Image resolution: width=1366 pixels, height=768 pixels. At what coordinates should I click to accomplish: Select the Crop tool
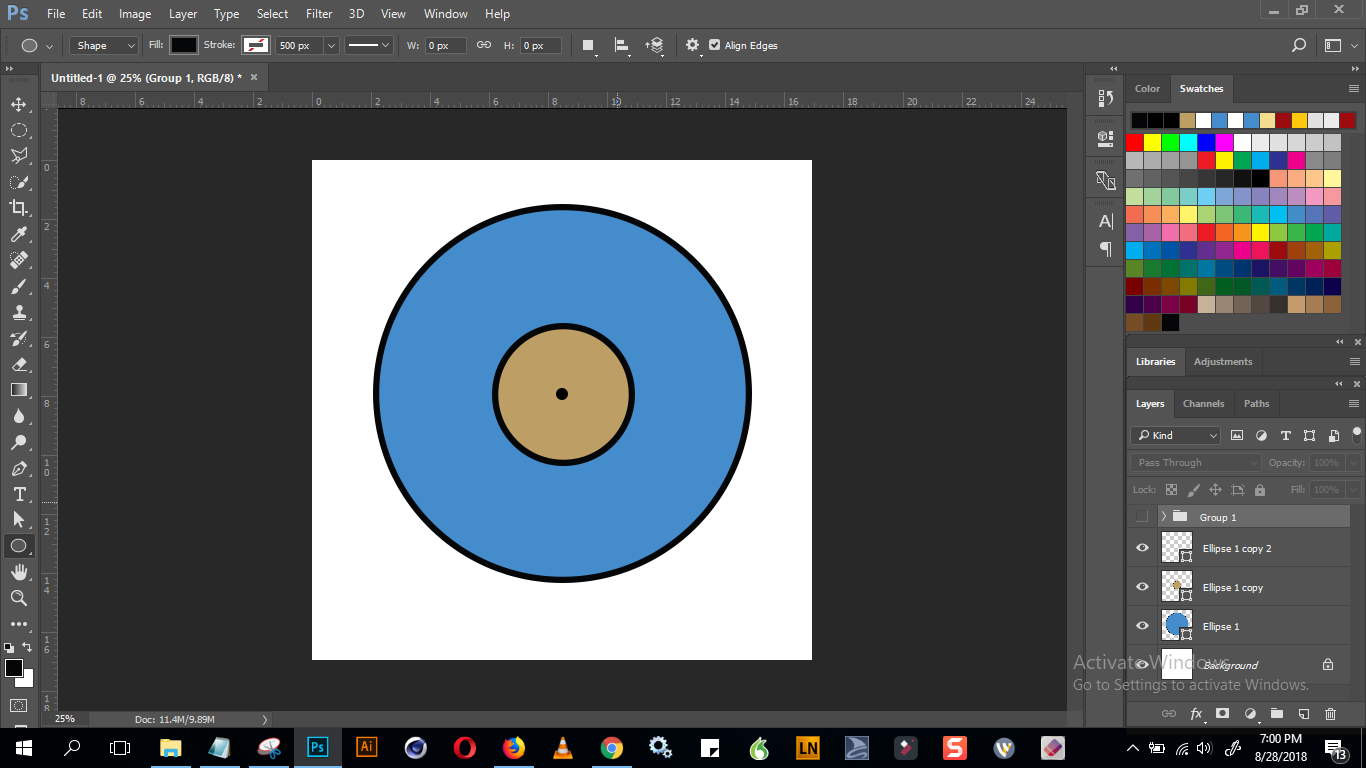[19, 208]
